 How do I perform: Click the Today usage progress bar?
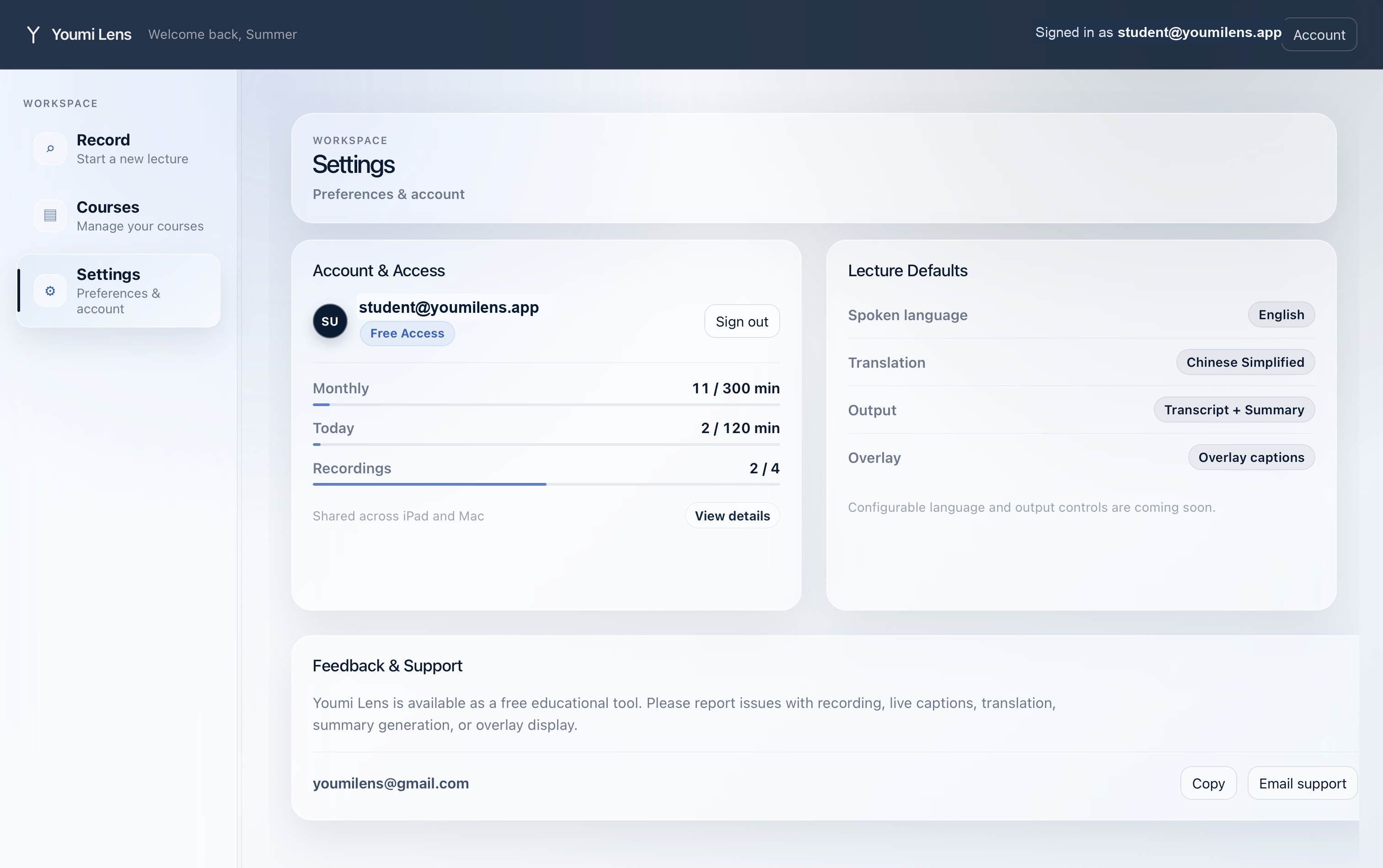coord(546,445)
